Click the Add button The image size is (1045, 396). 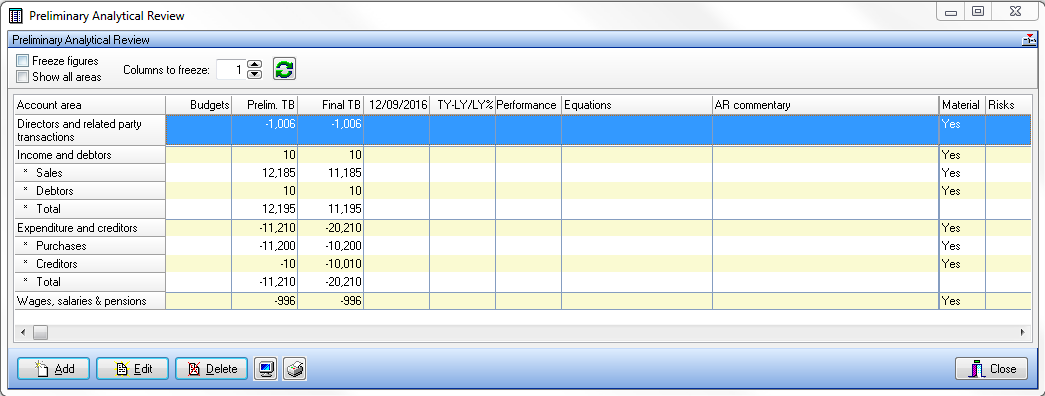(53, 369)
